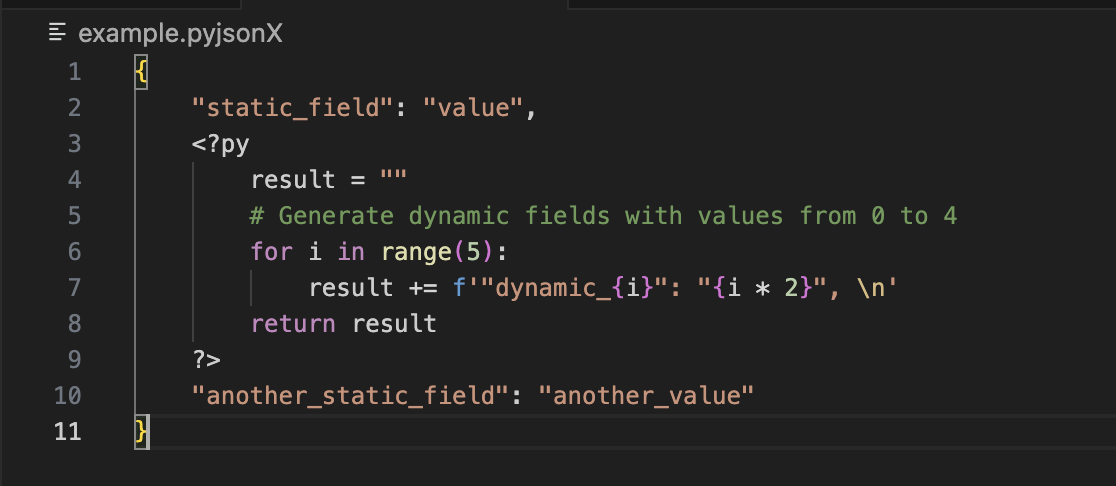Select the example.pyjsonX breadcrumb label
This screenshot has height=486, width=1116.
[180, 34]
